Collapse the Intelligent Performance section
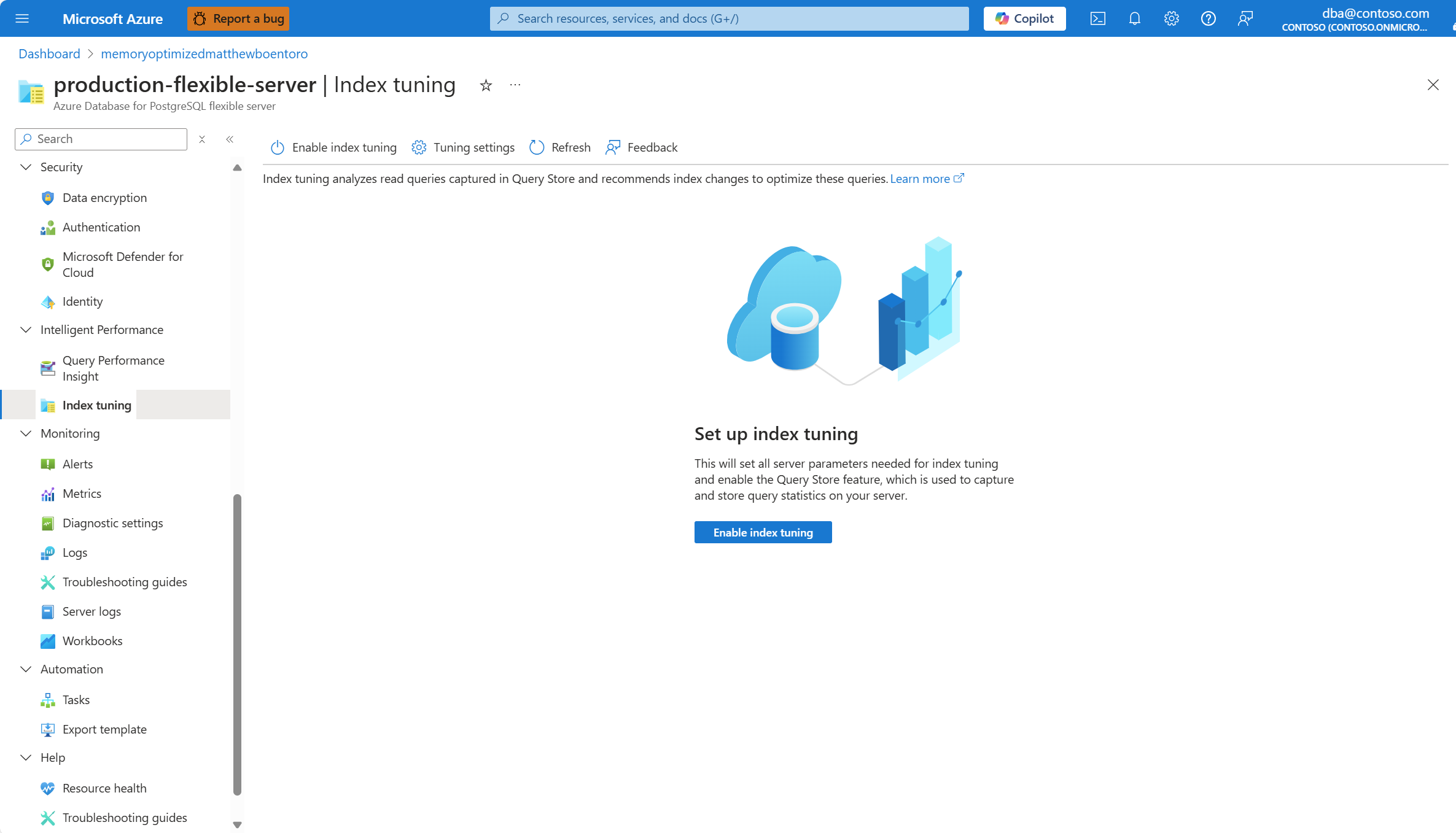Viewport: 1456px width, 833px height. pos(26,330)
